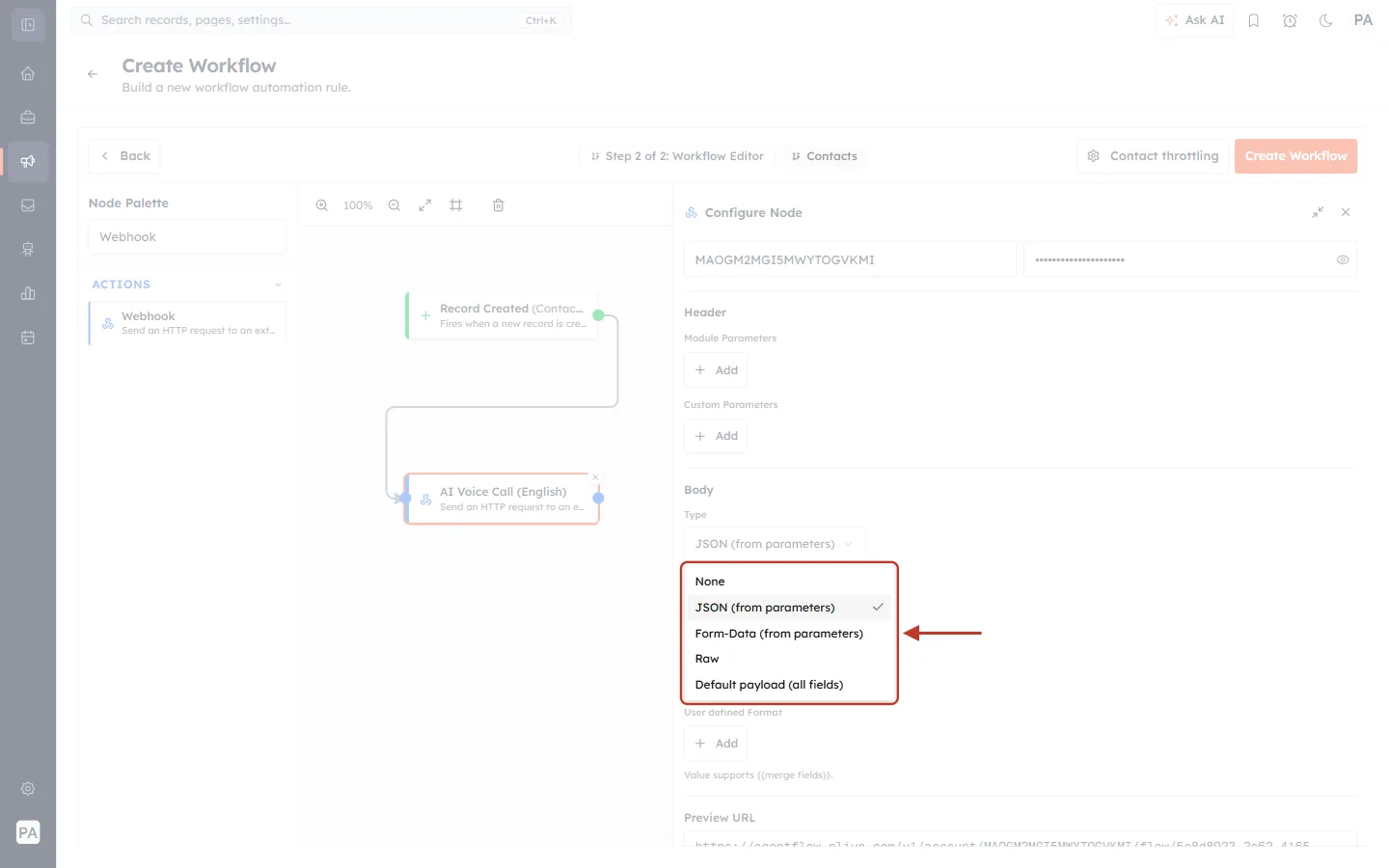Choose Default payload (all fields) option
Viewport: 1389px width, 868px height.
tap(789, 685)
